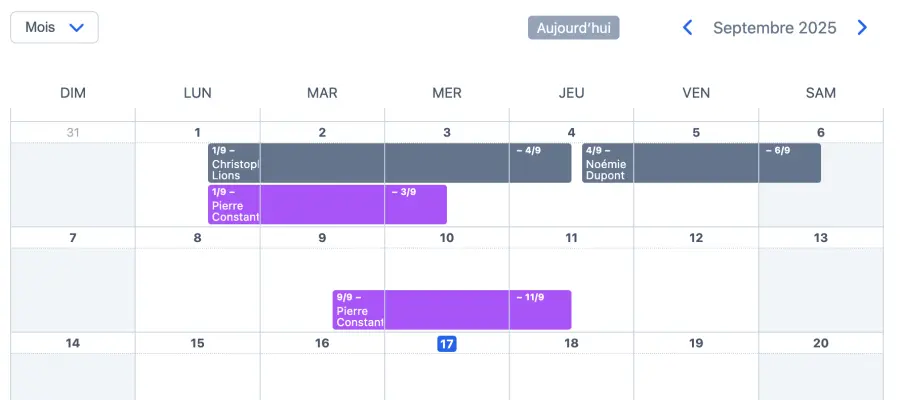Click the LUN column header
Viewport: 900px width, 400px height.
point(197,93)
